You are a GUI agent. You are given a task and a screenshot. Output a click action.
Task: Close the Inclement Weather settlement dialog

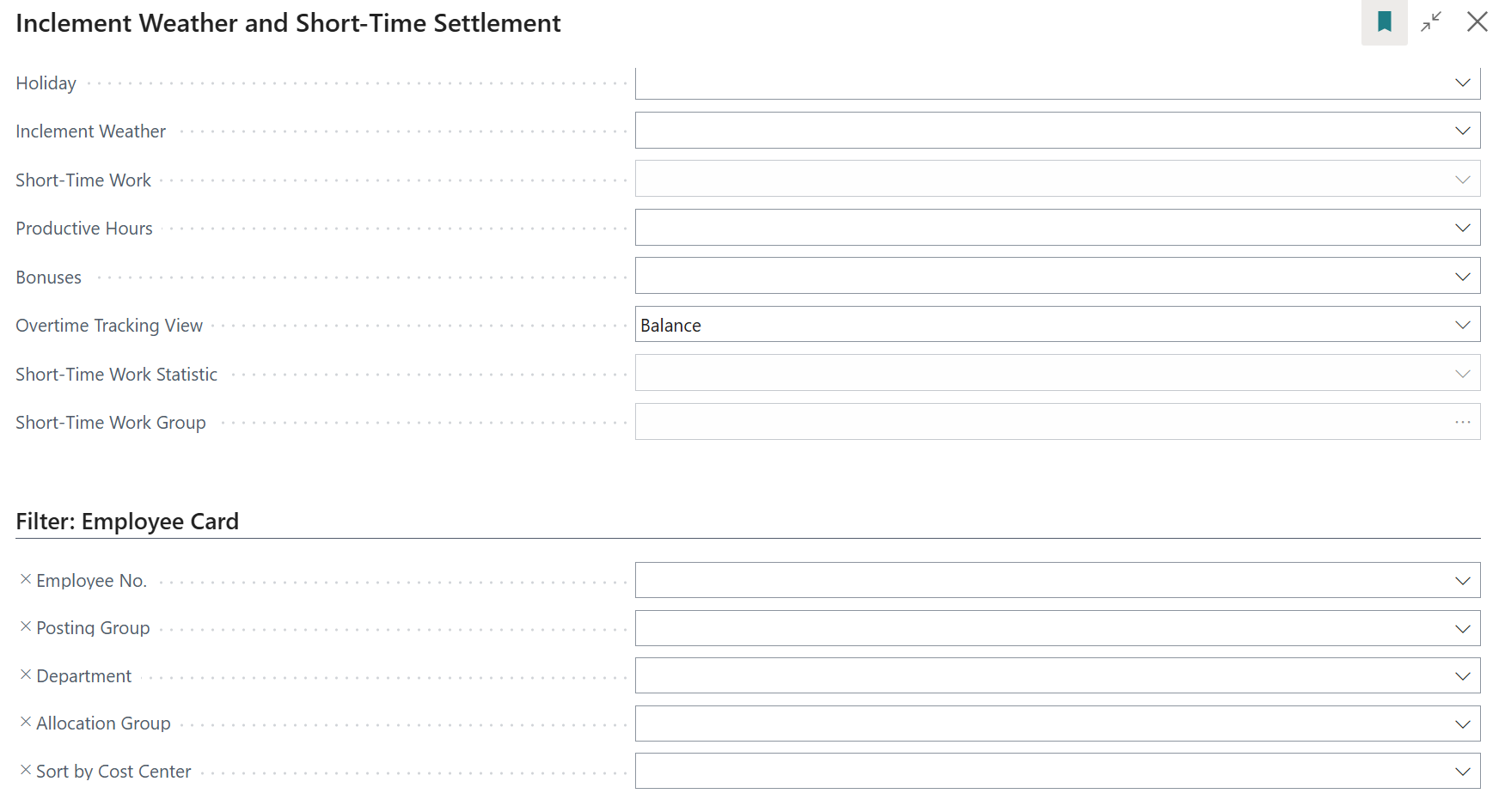point(1477,22)
